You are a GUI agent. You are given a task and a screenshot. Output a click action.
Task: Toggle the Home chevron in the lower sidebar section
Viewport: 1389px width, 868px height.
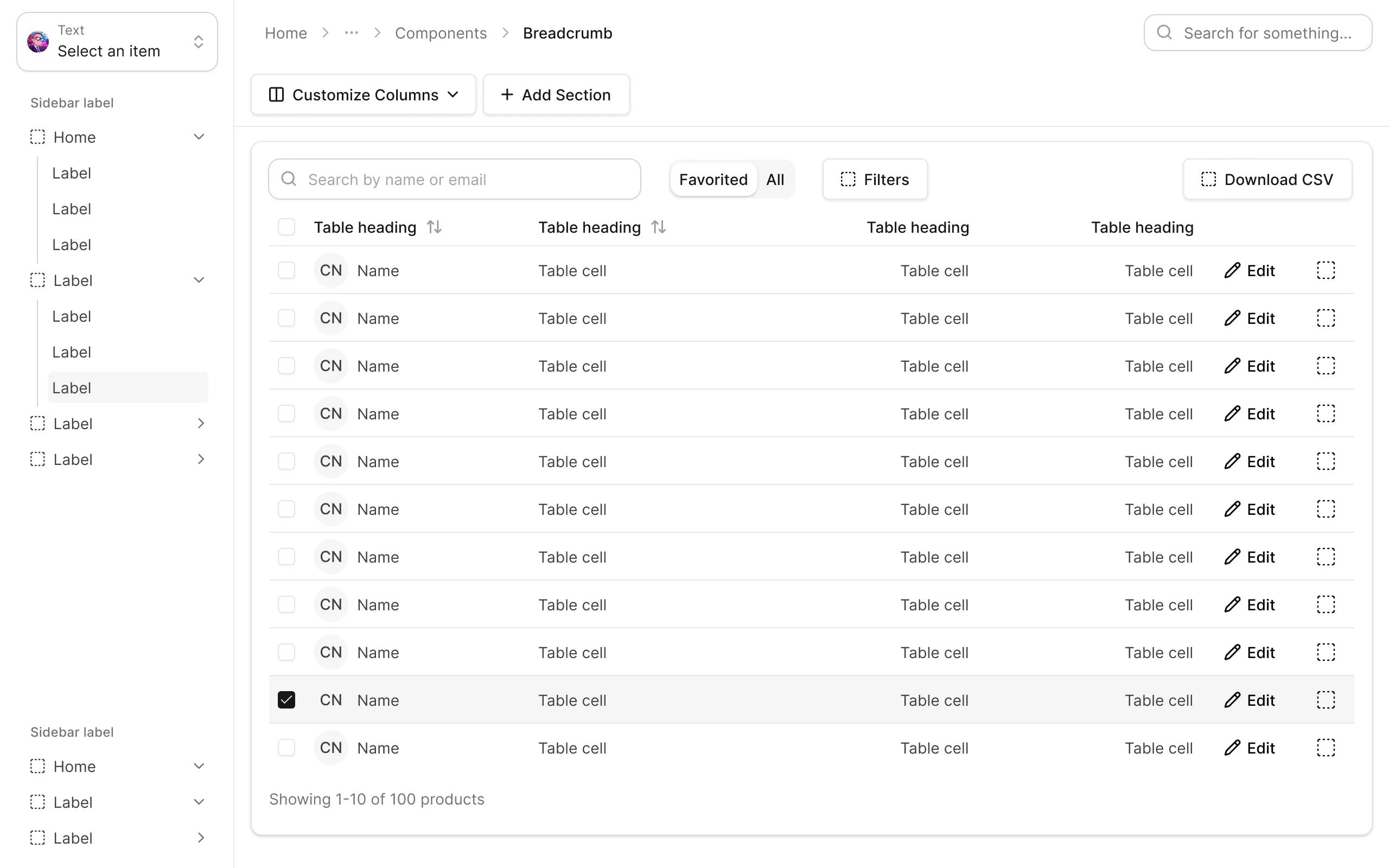(199, 766)
